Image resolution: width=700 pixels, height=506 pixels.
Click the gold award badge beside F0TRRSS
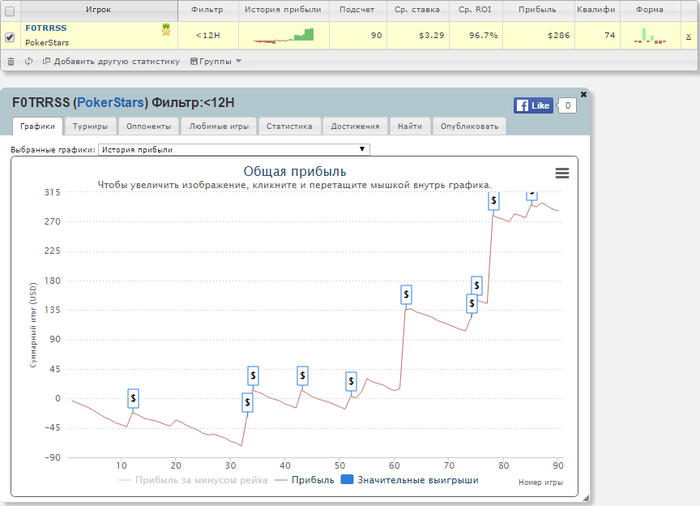166,30
